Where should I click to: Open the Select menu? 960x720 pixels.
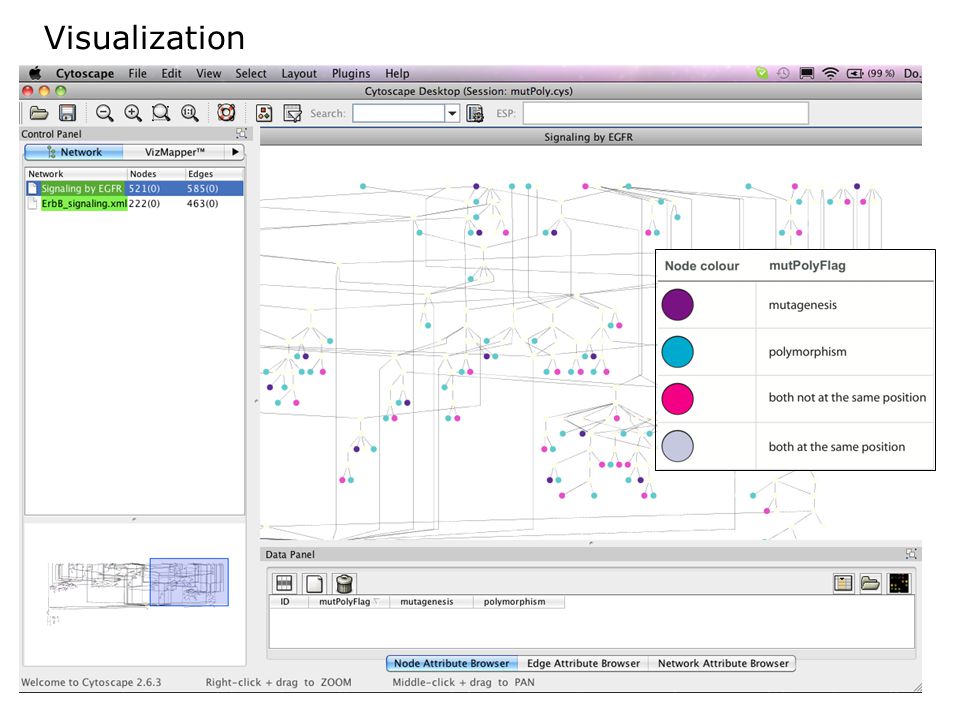click(x=251, y=73)
